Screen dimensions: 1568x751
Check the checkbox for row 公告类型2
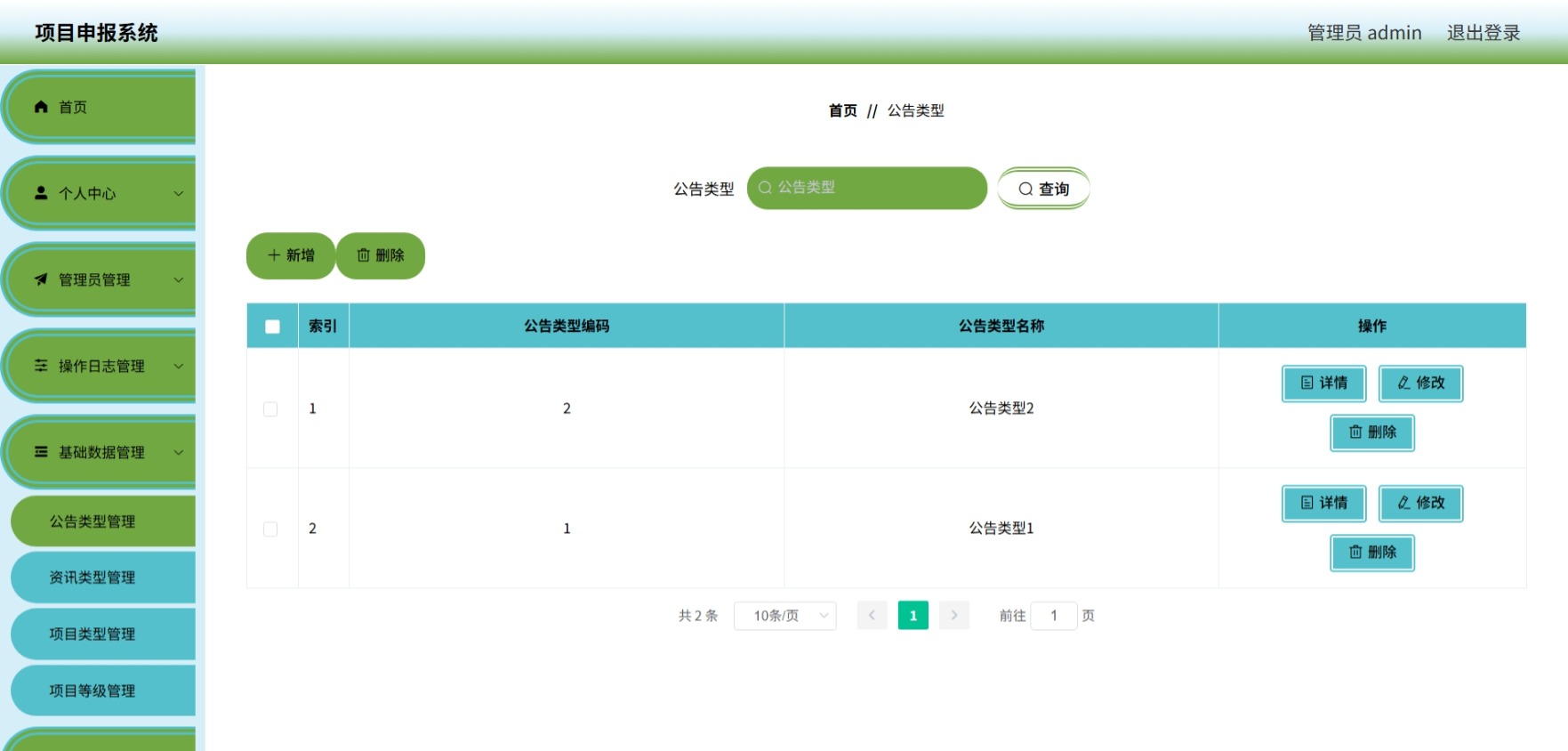pyautogui.click(x=270, y=408)
